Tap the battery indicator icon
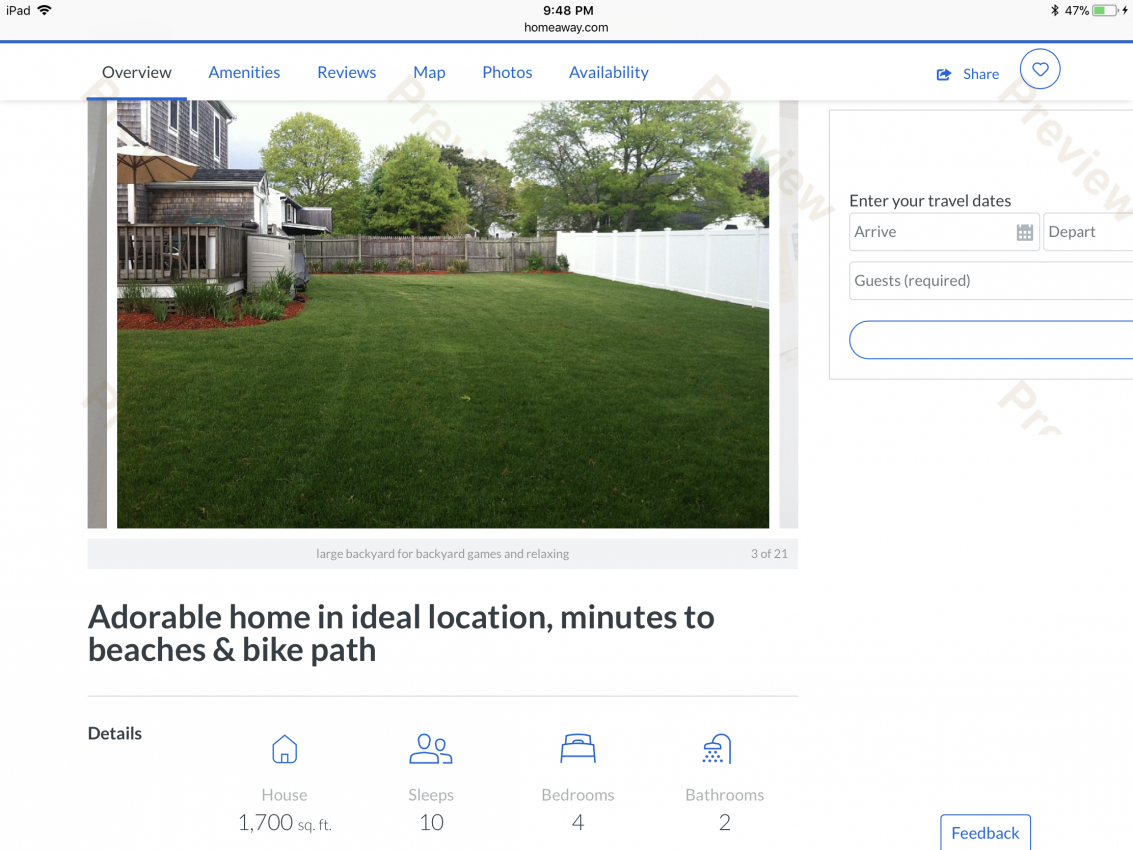Viewport: 1133px width, 850px height. (x=1105, y=10)
